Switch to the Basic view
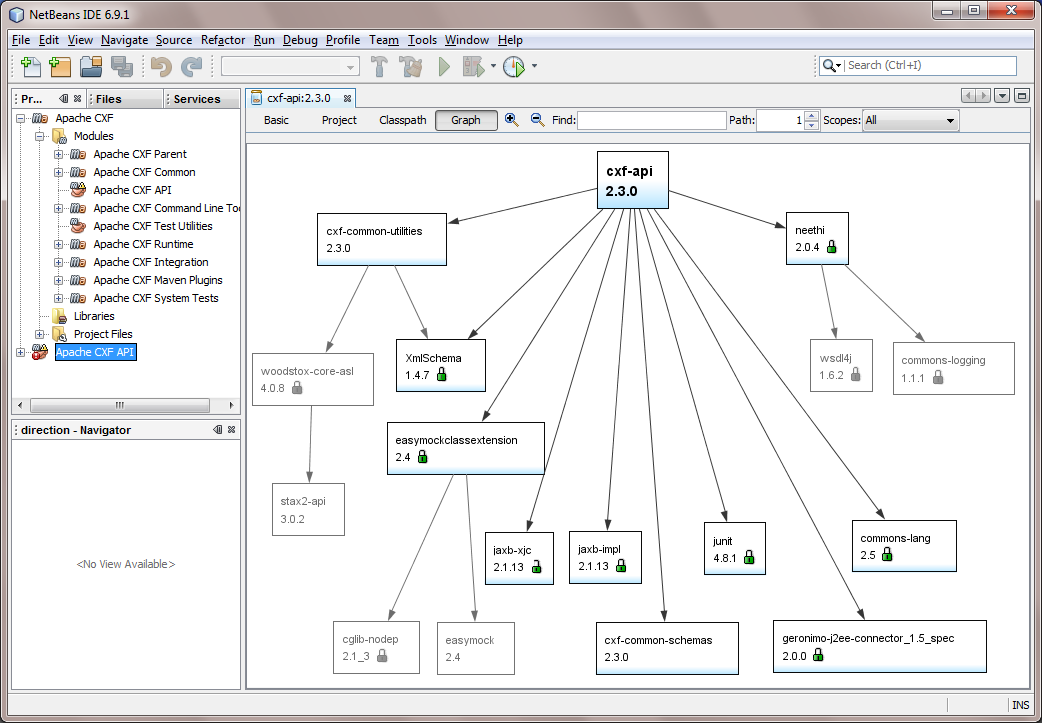The image size is (1042, 723). coord(276,120)
